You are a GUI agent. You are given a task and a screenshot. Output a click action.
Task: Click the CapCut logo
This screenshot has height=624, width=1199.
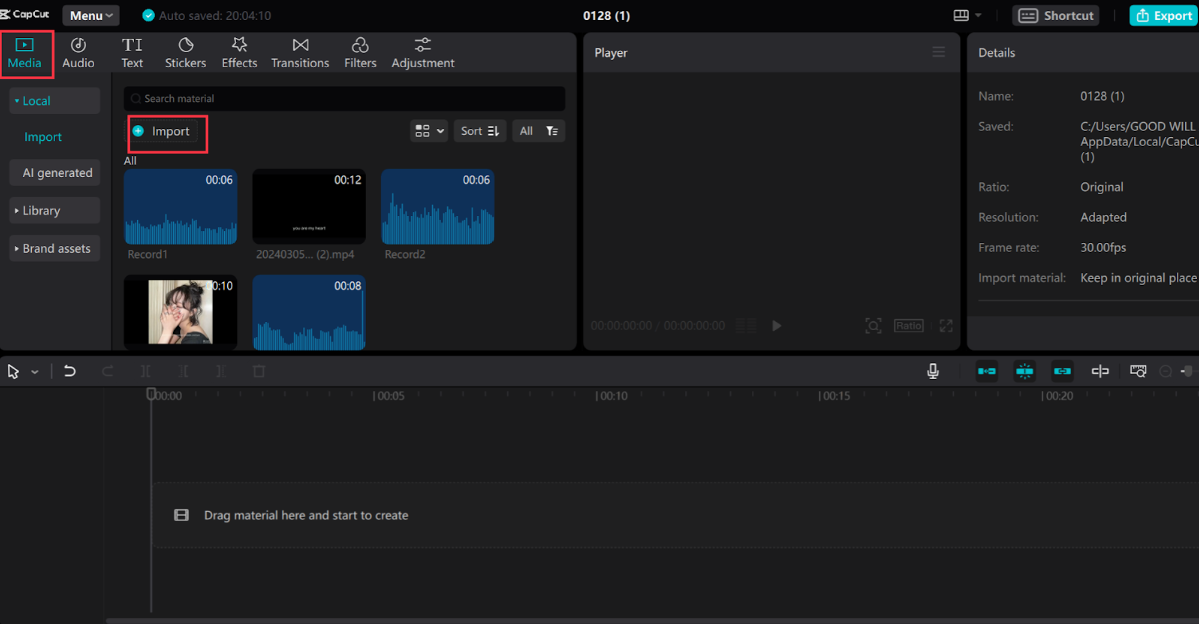coord(25,15)
